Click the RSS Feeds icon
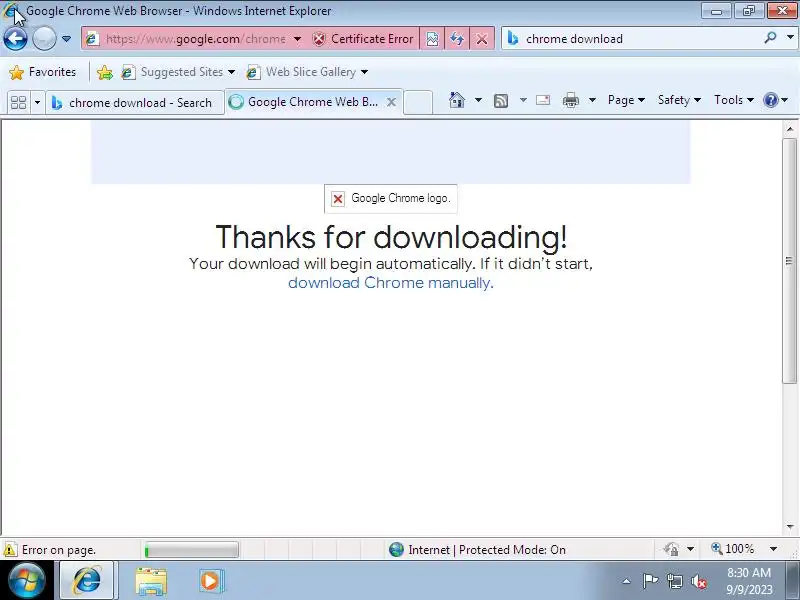Screen dimensions: 800x600 501,101
